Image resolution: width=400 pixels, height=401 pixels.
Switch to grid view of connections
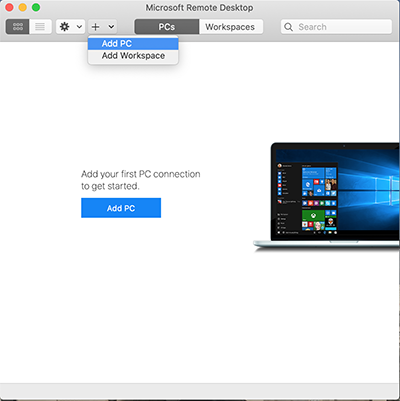click(18, 27)
